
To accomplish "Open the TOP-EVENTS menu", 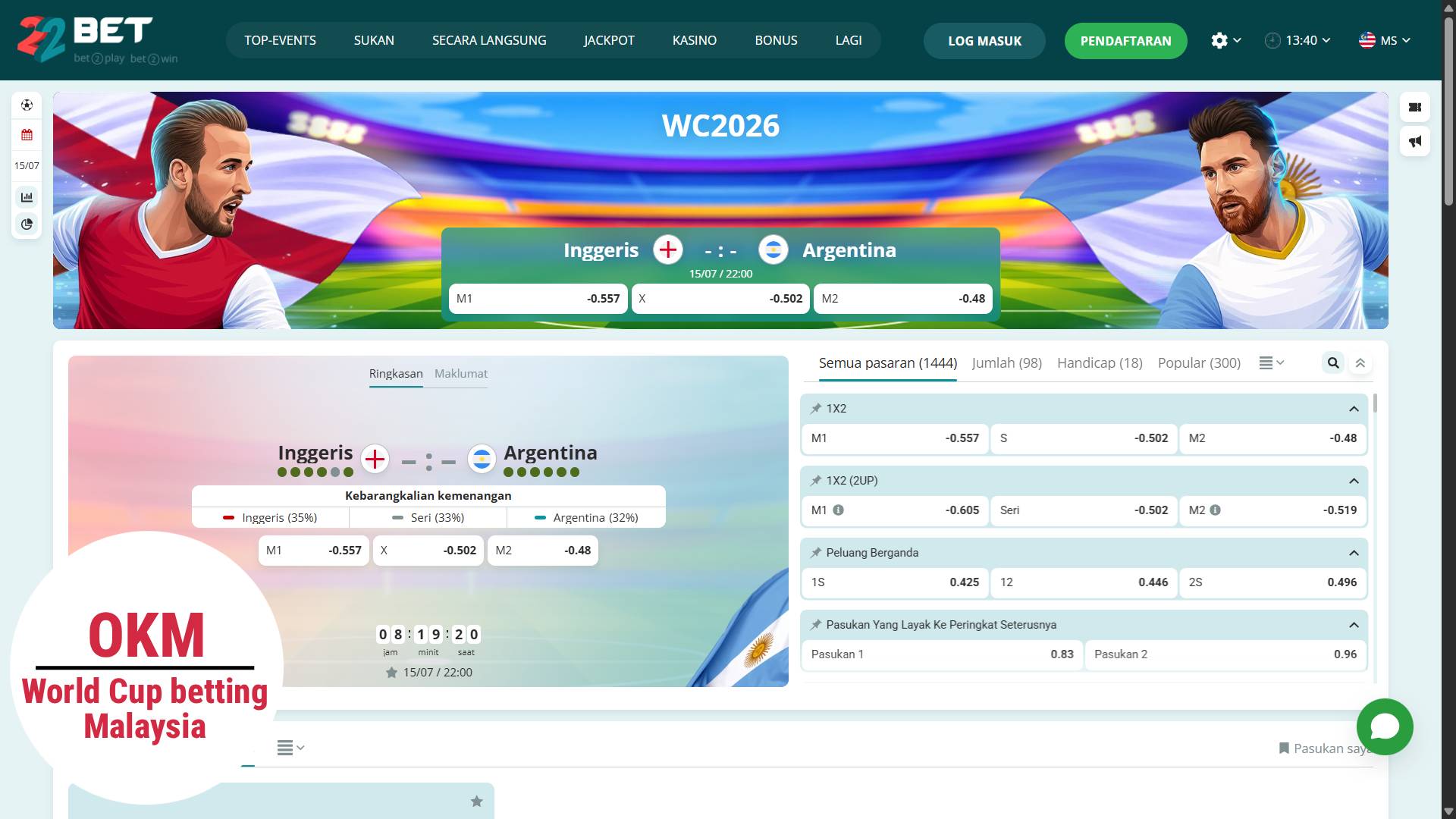I will (x=280, y=40).
